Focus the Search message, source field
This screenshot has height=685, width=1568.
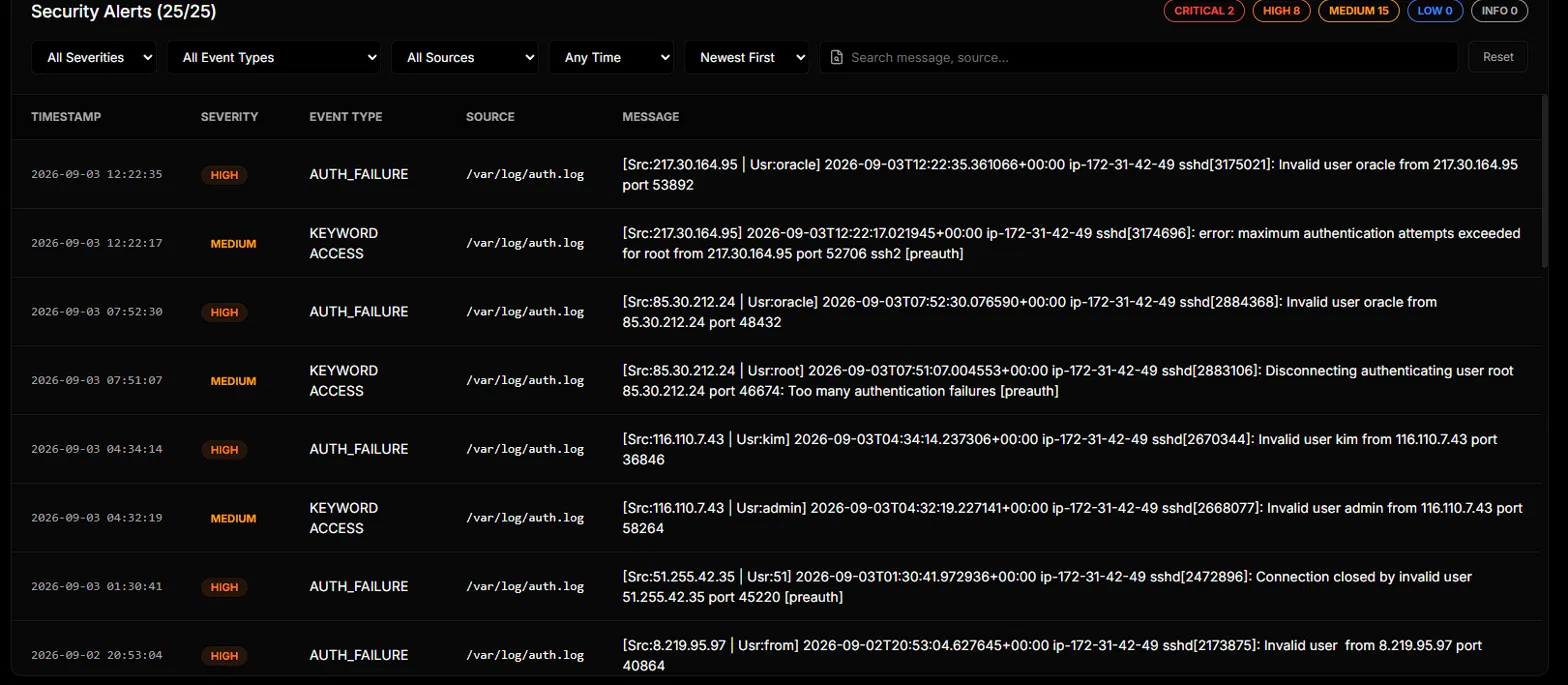coord(1139,57)
